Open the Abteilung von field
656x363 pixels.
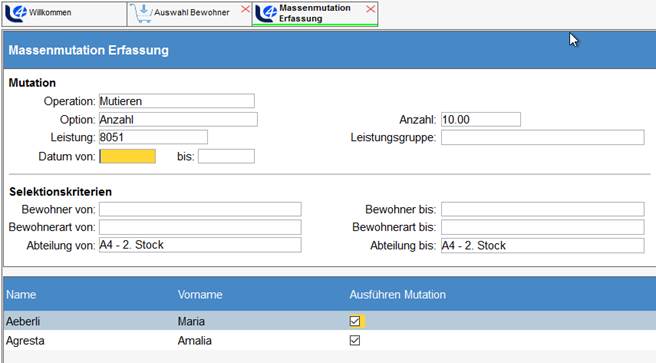(200, 245)
